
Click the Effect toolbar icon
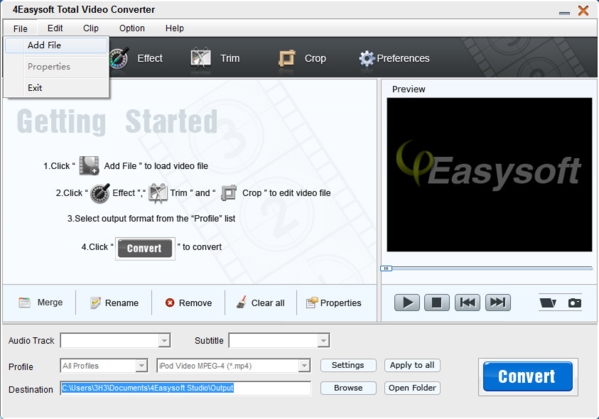[119, 58]
